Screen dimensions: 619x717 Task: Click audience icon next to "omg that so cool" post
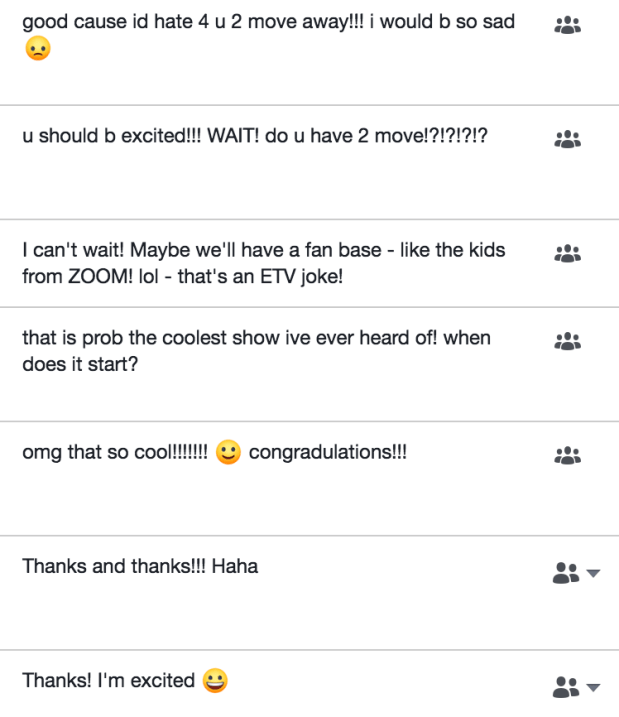(567, 456)
